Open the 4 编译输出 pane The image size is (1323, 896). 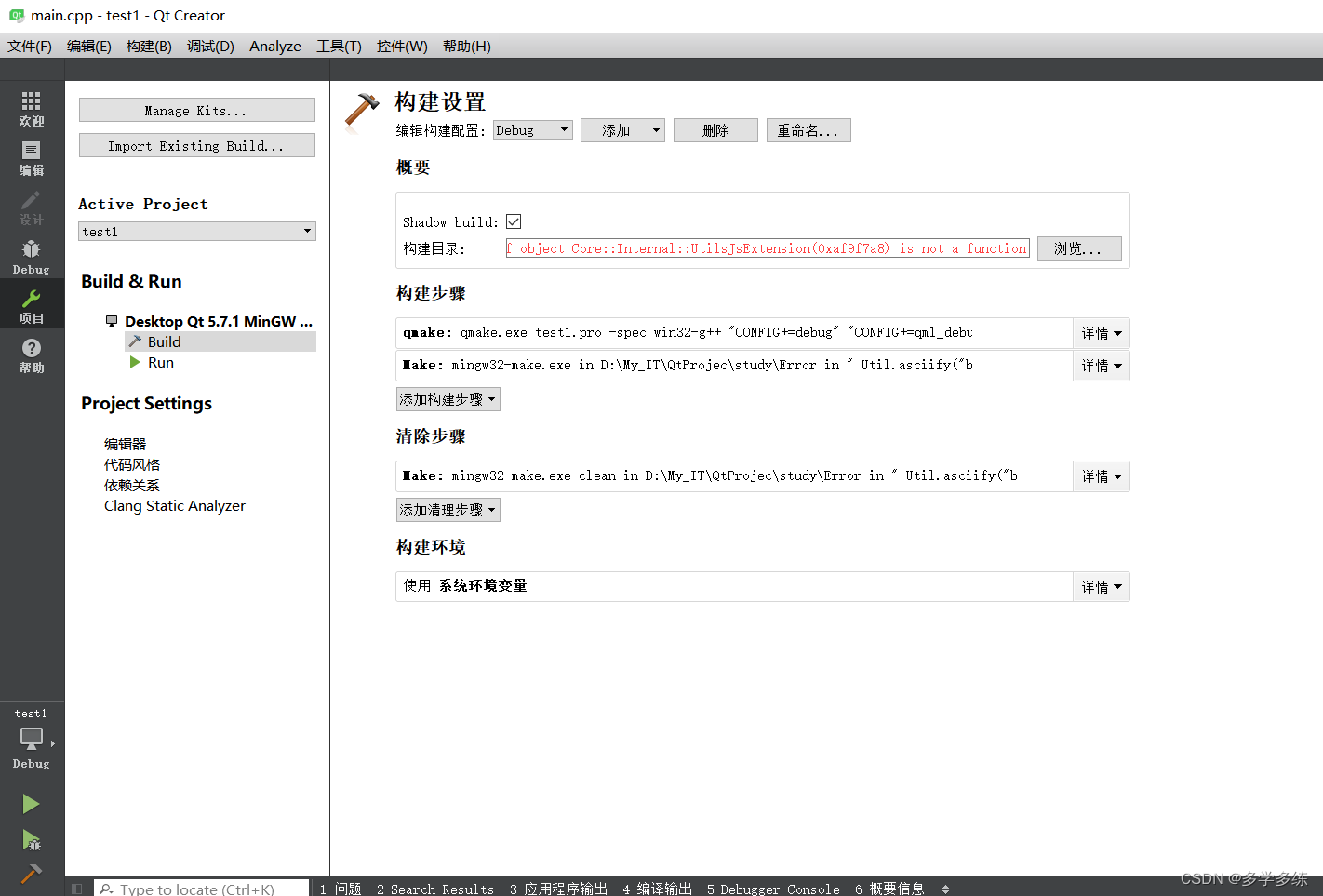click(x=658, y=889)
